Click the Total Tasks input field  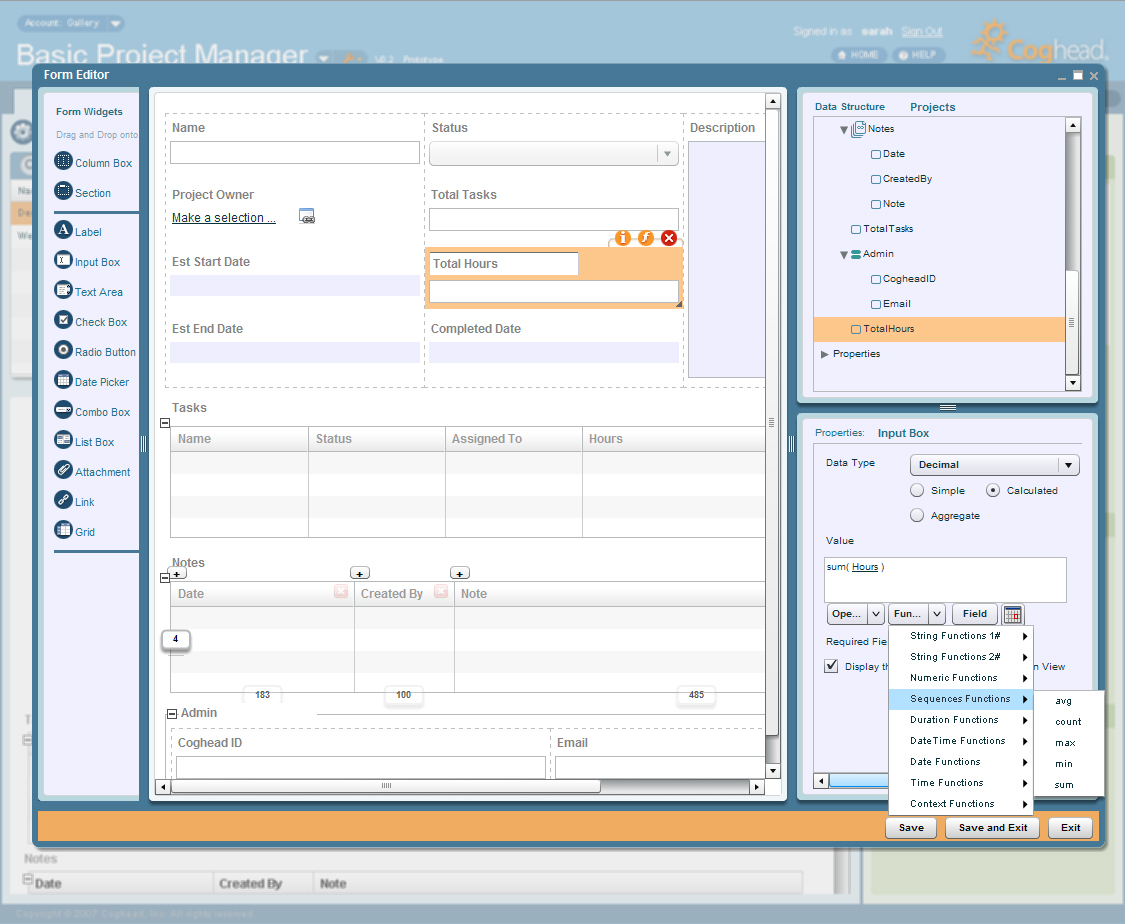click(553, 219)
